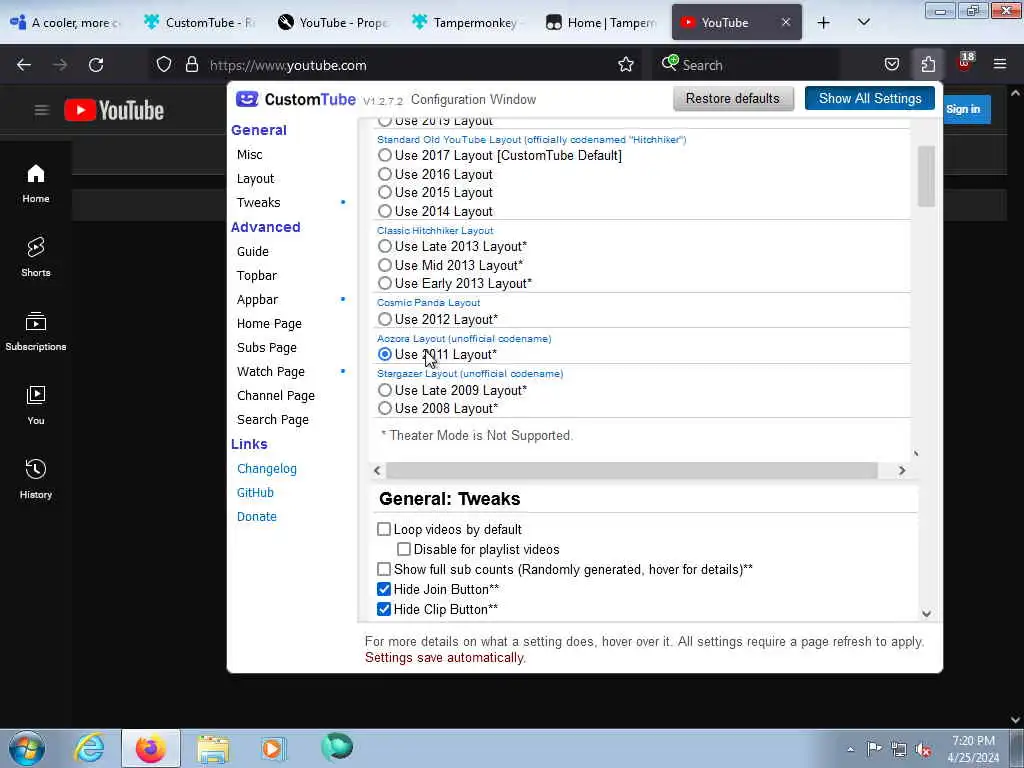
Task: Open the Tweaks settings section
Action: [x=259, y=202]
